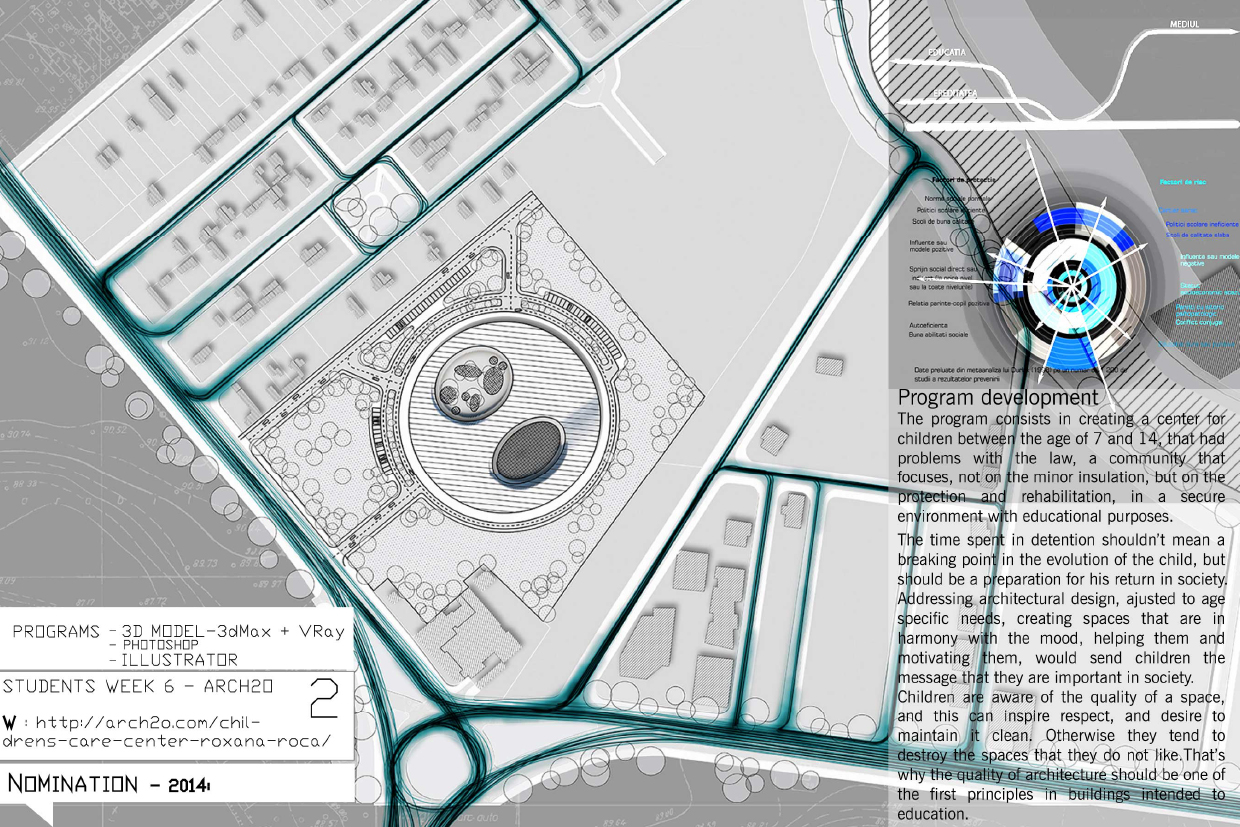This screenshot has height=827, width=1240.
Task: Click the MEDIUL curve label
Action: [x=1188, y=23]
